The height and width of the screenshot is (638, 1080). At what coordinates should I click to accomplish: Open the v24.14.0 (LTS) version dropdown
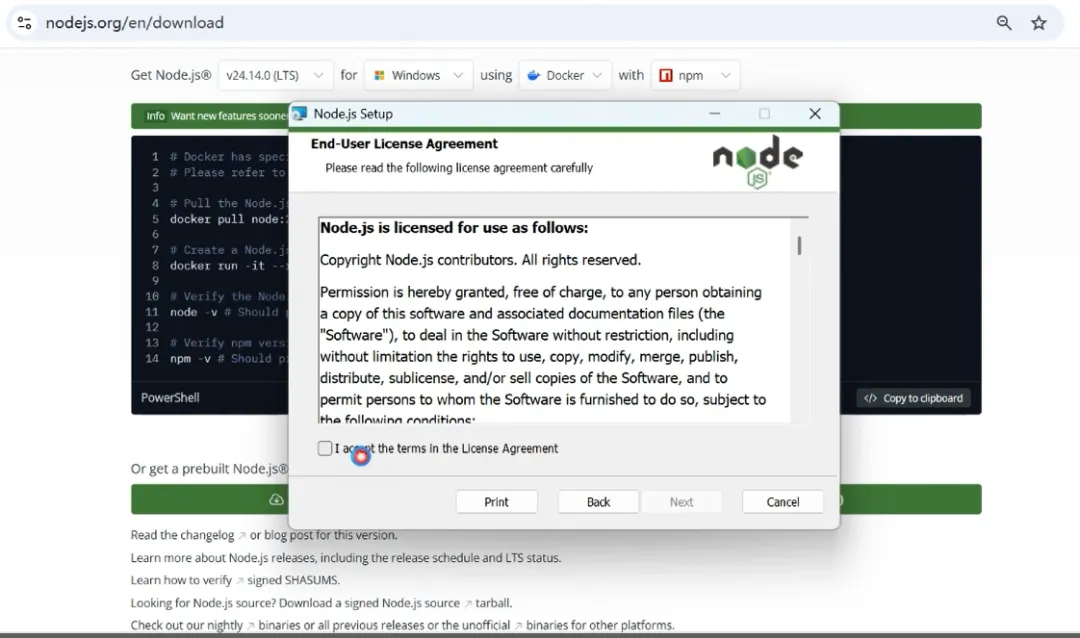[275, 75]
